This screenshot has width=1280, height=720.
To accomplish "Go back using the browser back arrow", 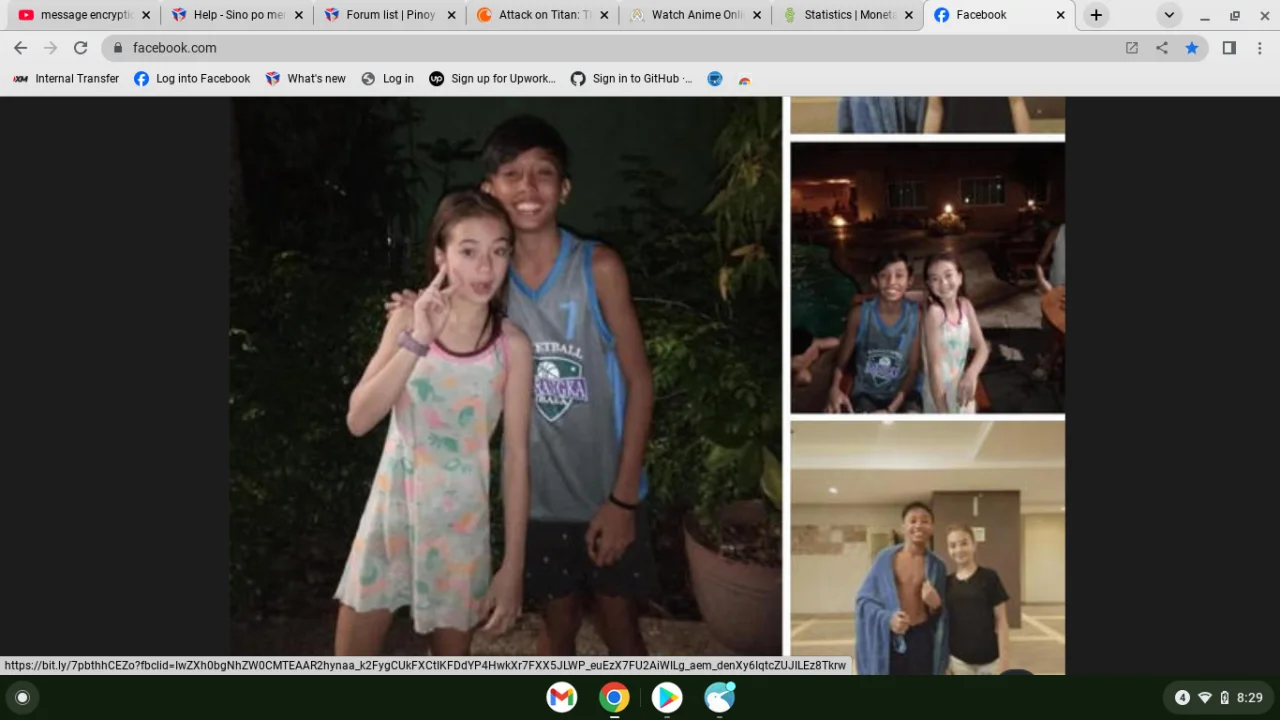I will click(20, 48).
